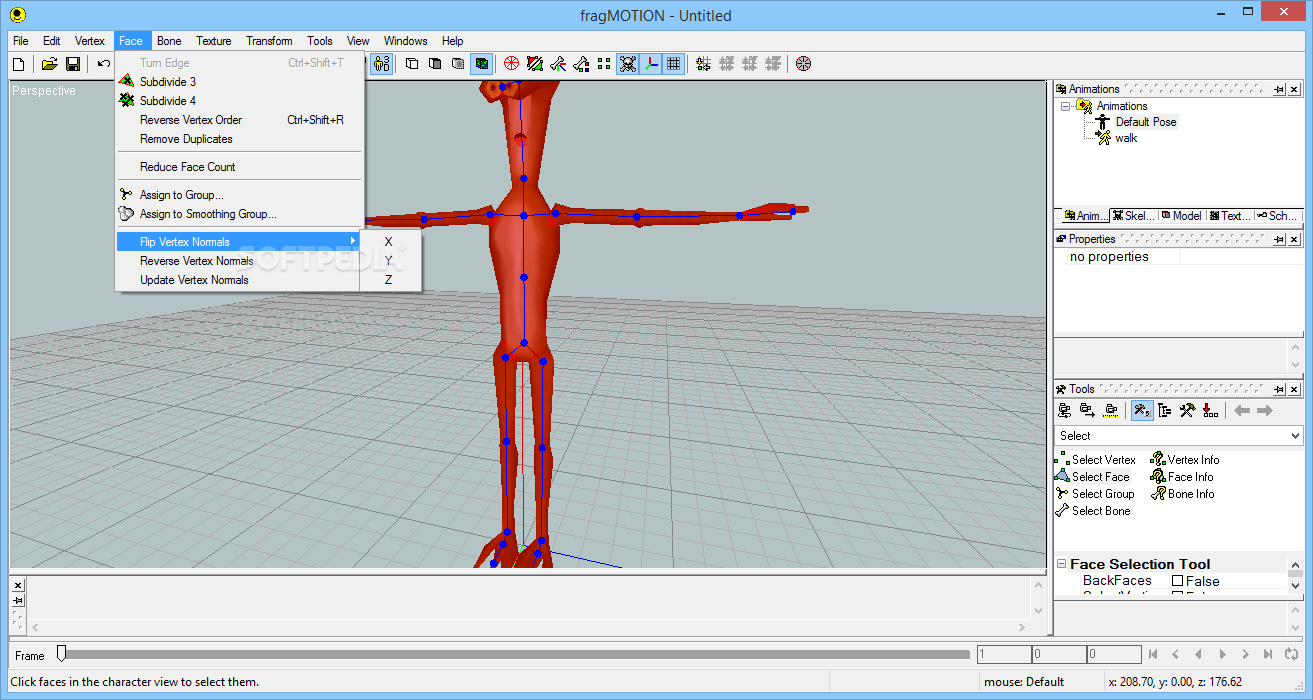This screenshot has height=700, width=1313.
Task: Open the File menu
Action: pyautogui.click(x=21, y=41)
